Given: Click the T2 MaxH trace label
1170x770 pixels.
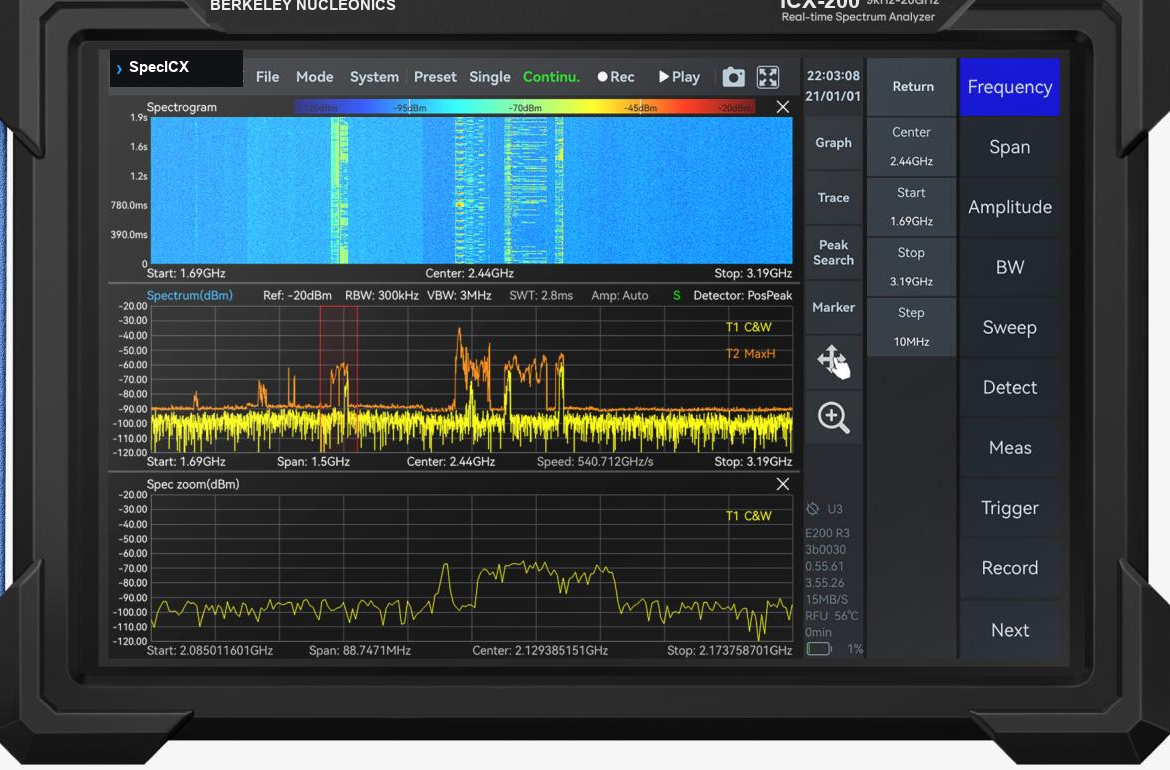Looking at the screenshot, I should 750,354.
